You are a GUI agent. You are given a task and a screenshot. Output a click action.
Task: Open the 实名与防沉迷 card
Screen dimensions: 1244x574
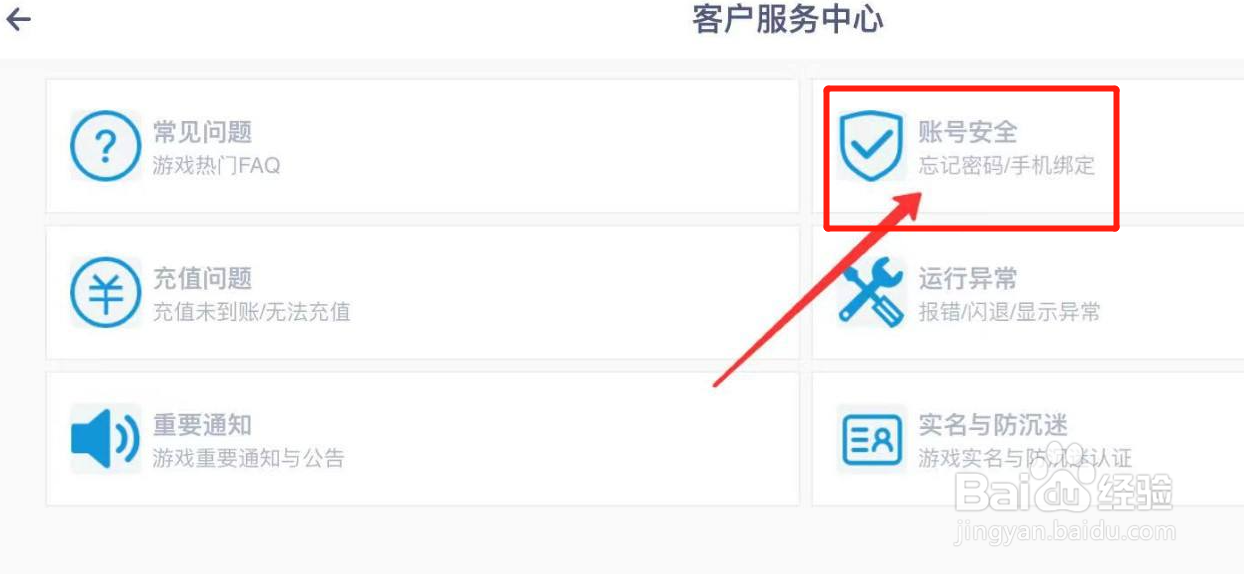[1027, 439]
